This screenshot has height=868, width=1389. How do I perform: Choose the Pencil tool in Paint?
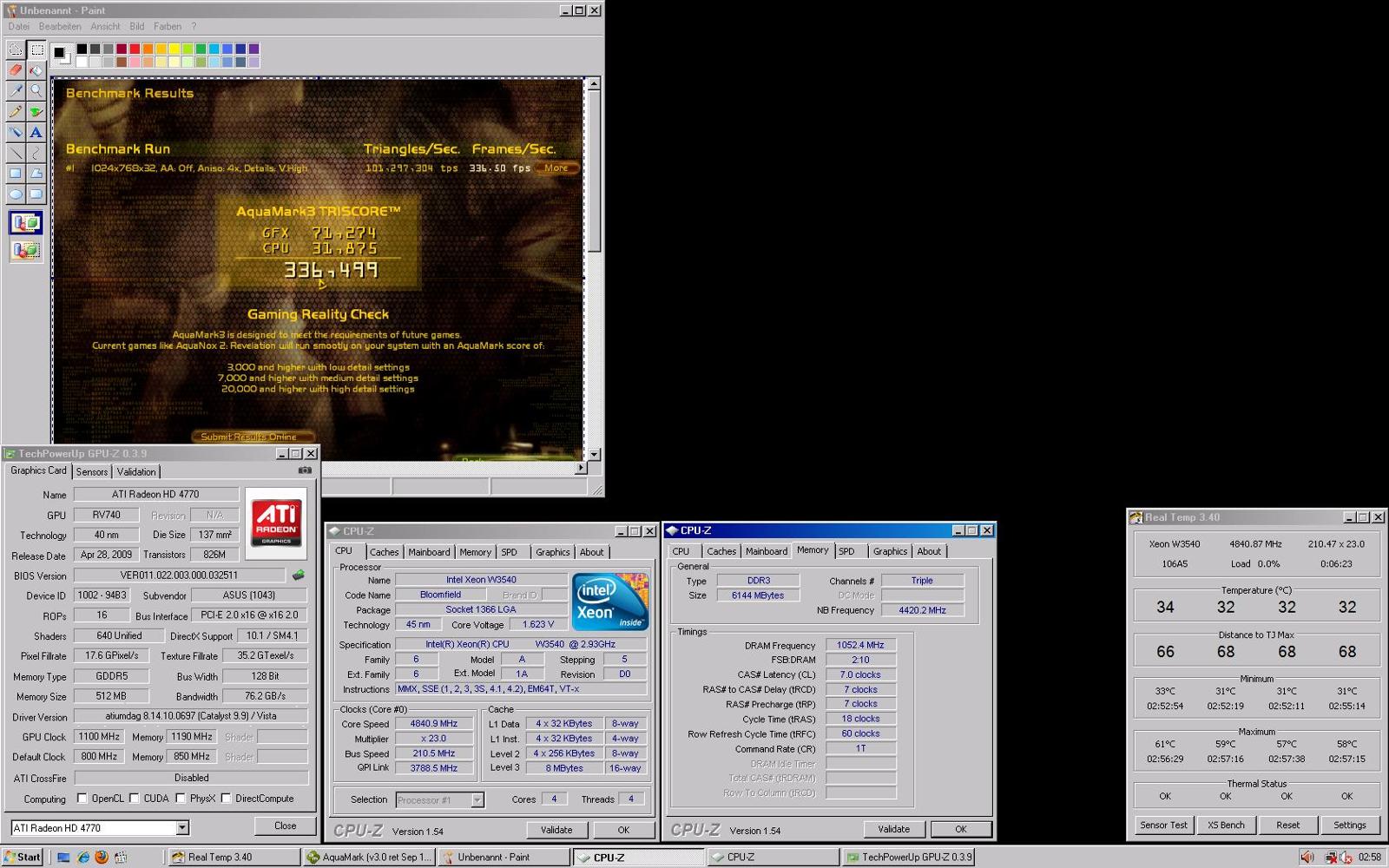point(16,111)
